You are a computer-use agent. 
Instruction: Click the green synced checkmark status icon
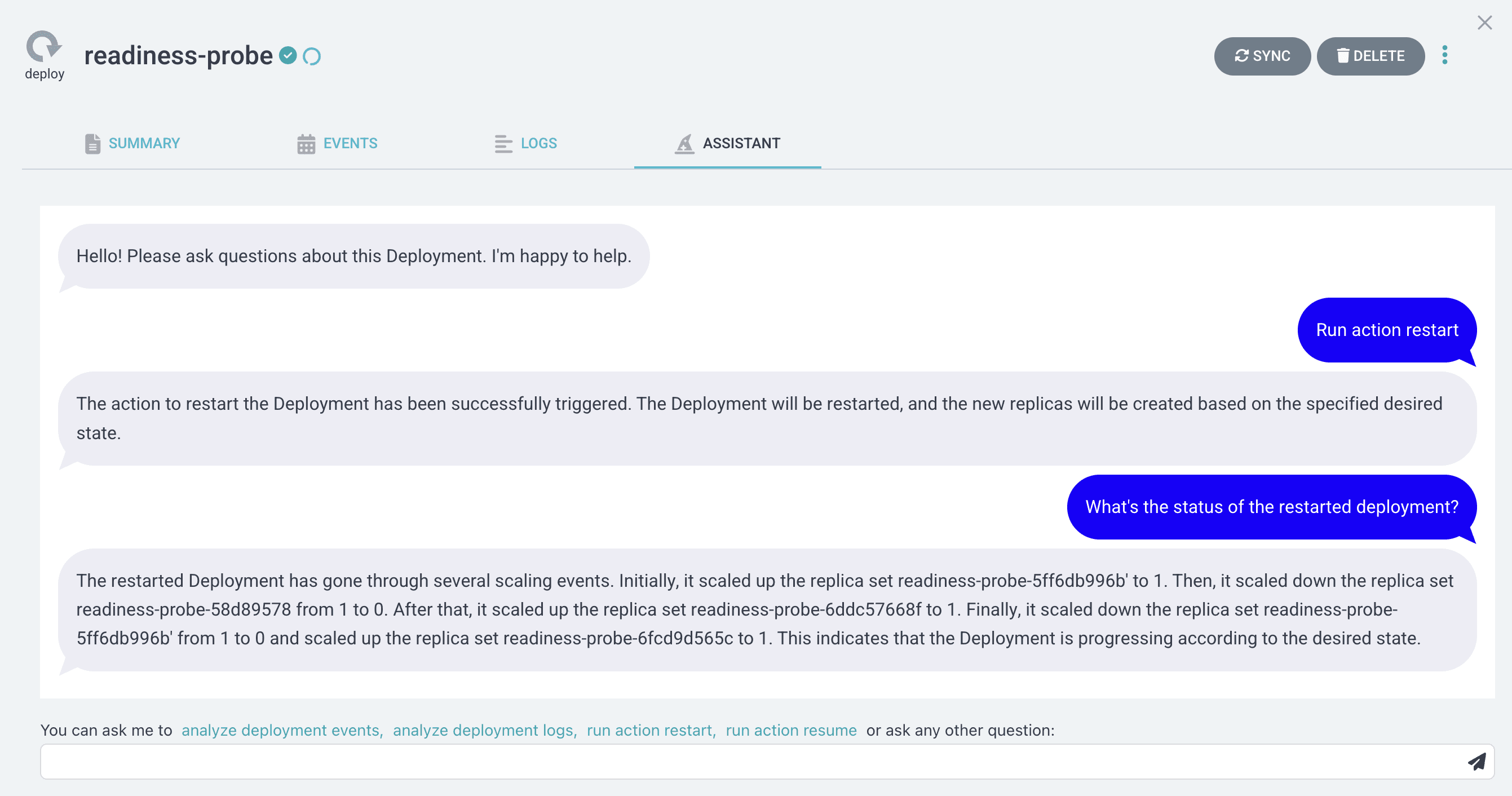[288, 56]
